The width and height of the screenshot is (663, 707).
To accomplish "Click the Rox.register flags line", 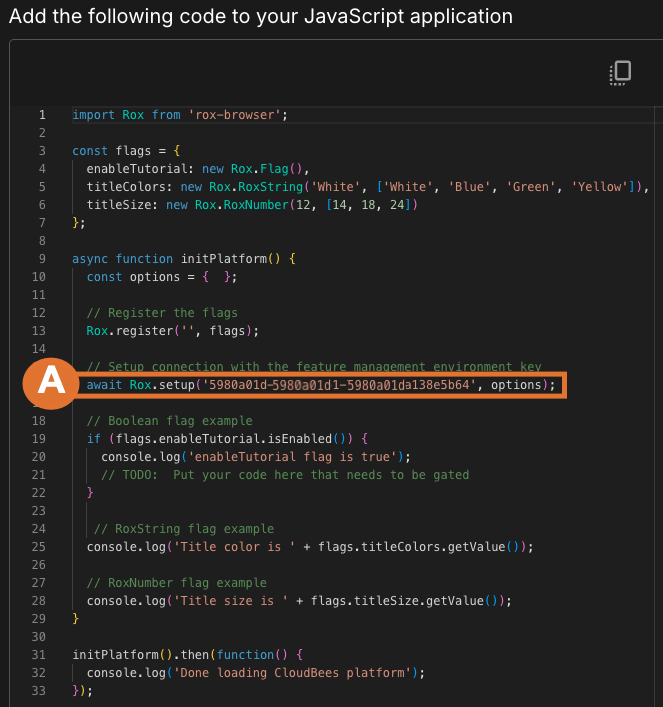I will (172, 331).
